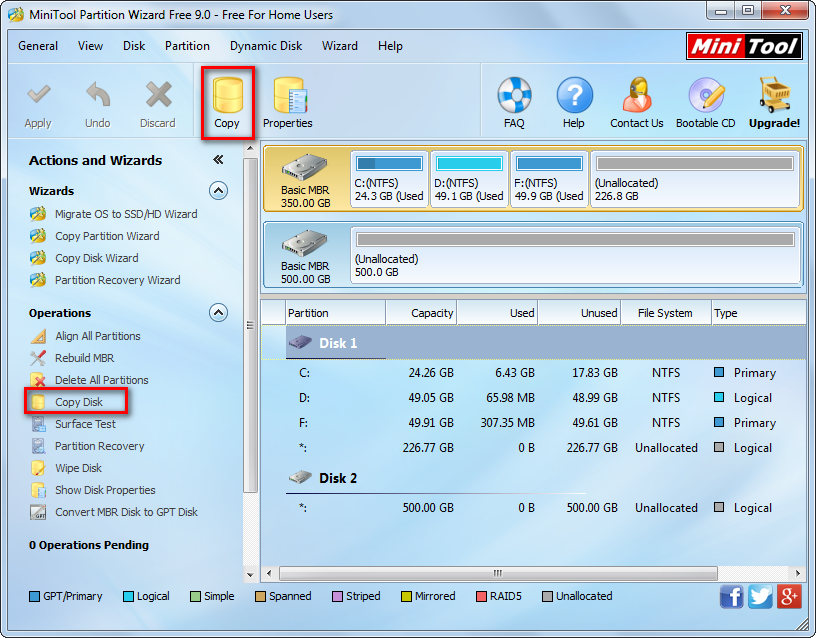Click Copy Disk in Operations list
The width and height of the screenshot is (816, 638).
(79, 402)
